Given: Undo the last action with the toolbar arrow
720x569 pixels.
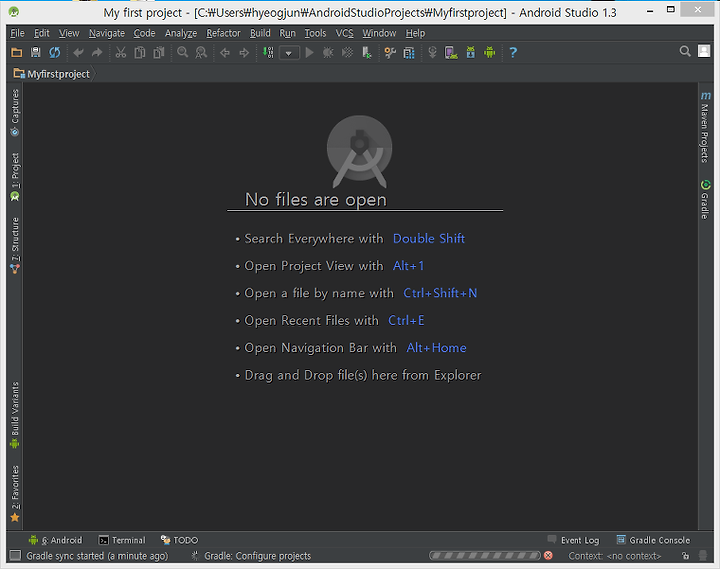Looking at the screenshot, I should 78,53.
